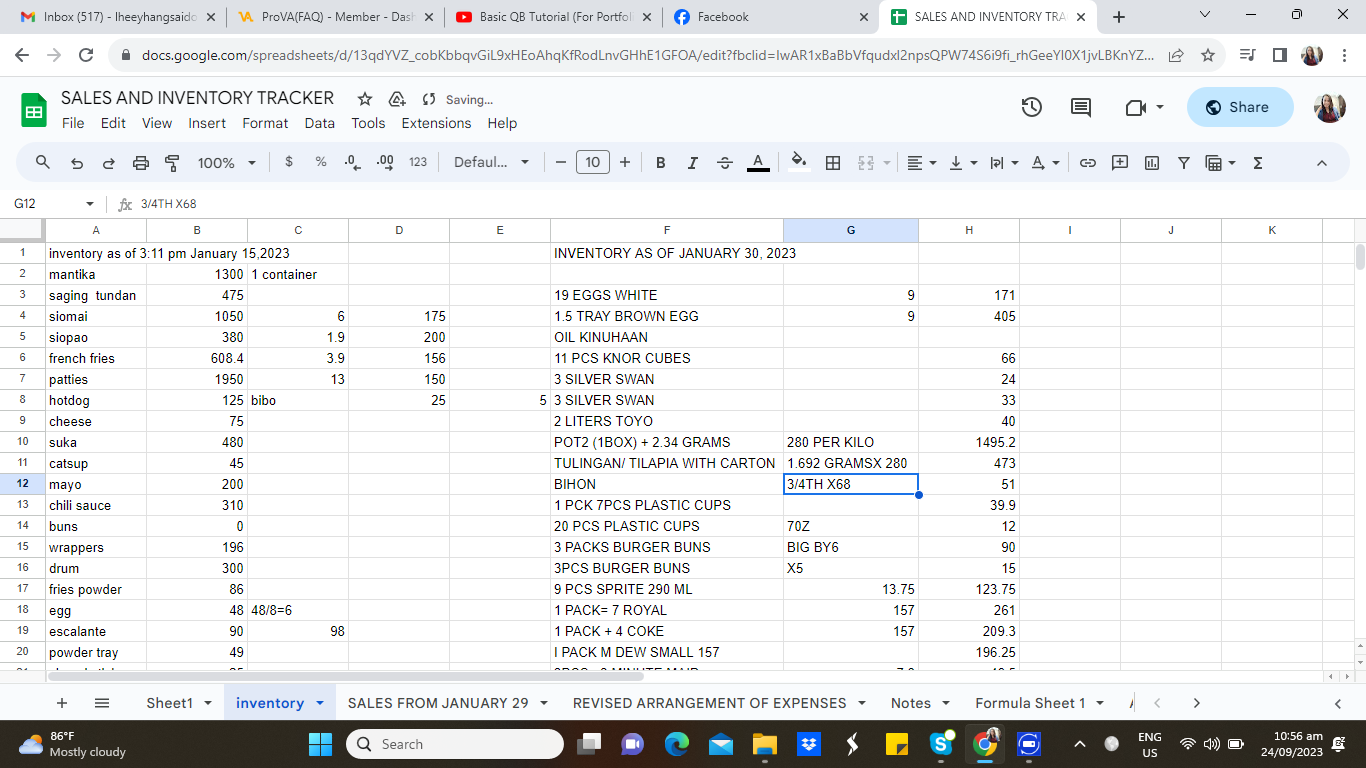This screenshot has width=1366, height=768.
Task: Create a filter
Action: [x=1184, y=163]
